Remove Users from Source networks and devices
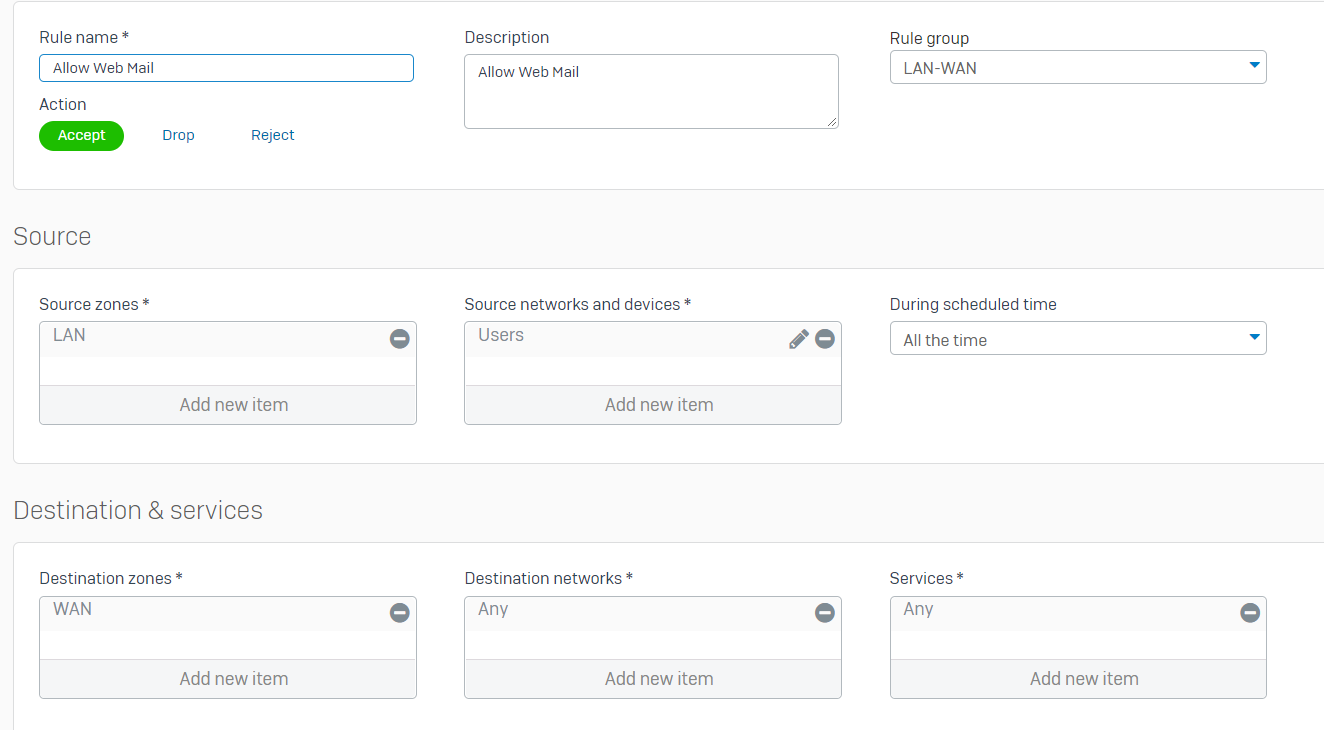Viewport: 1324px width, 730px height. click(x=824, y=339)
